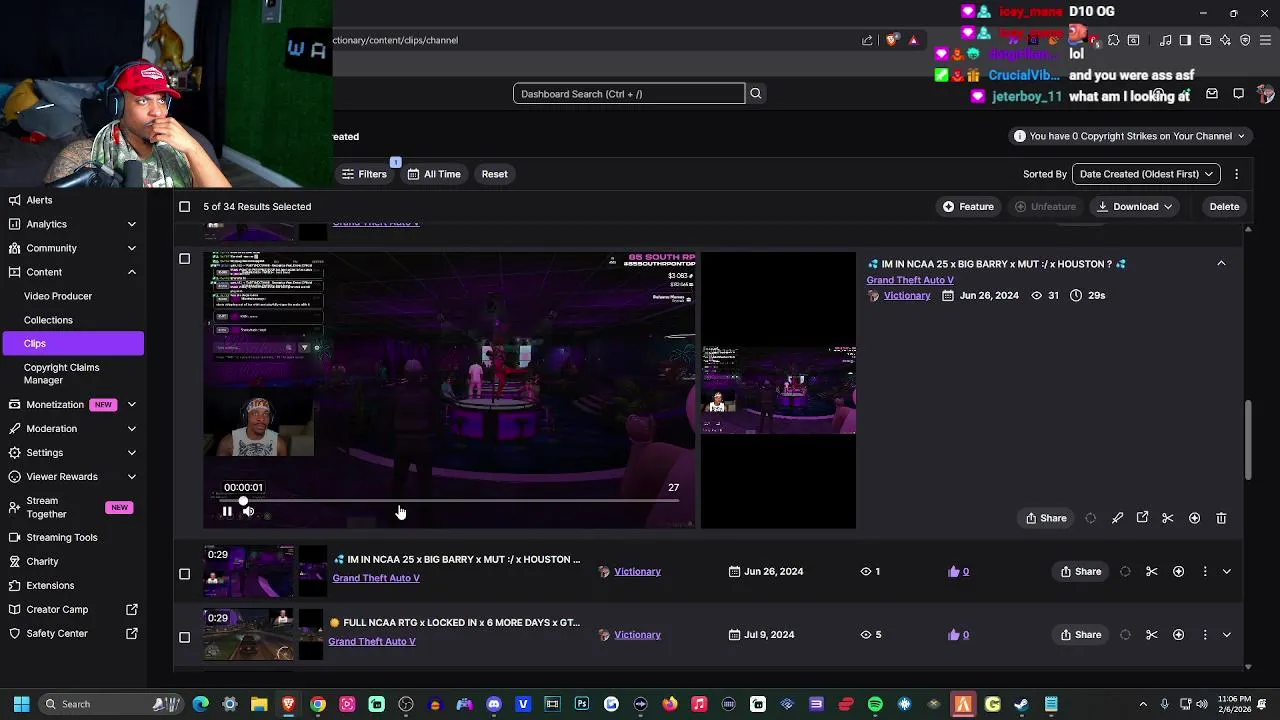
Task: Click the All Time date filter
Action: click(434, 174)
